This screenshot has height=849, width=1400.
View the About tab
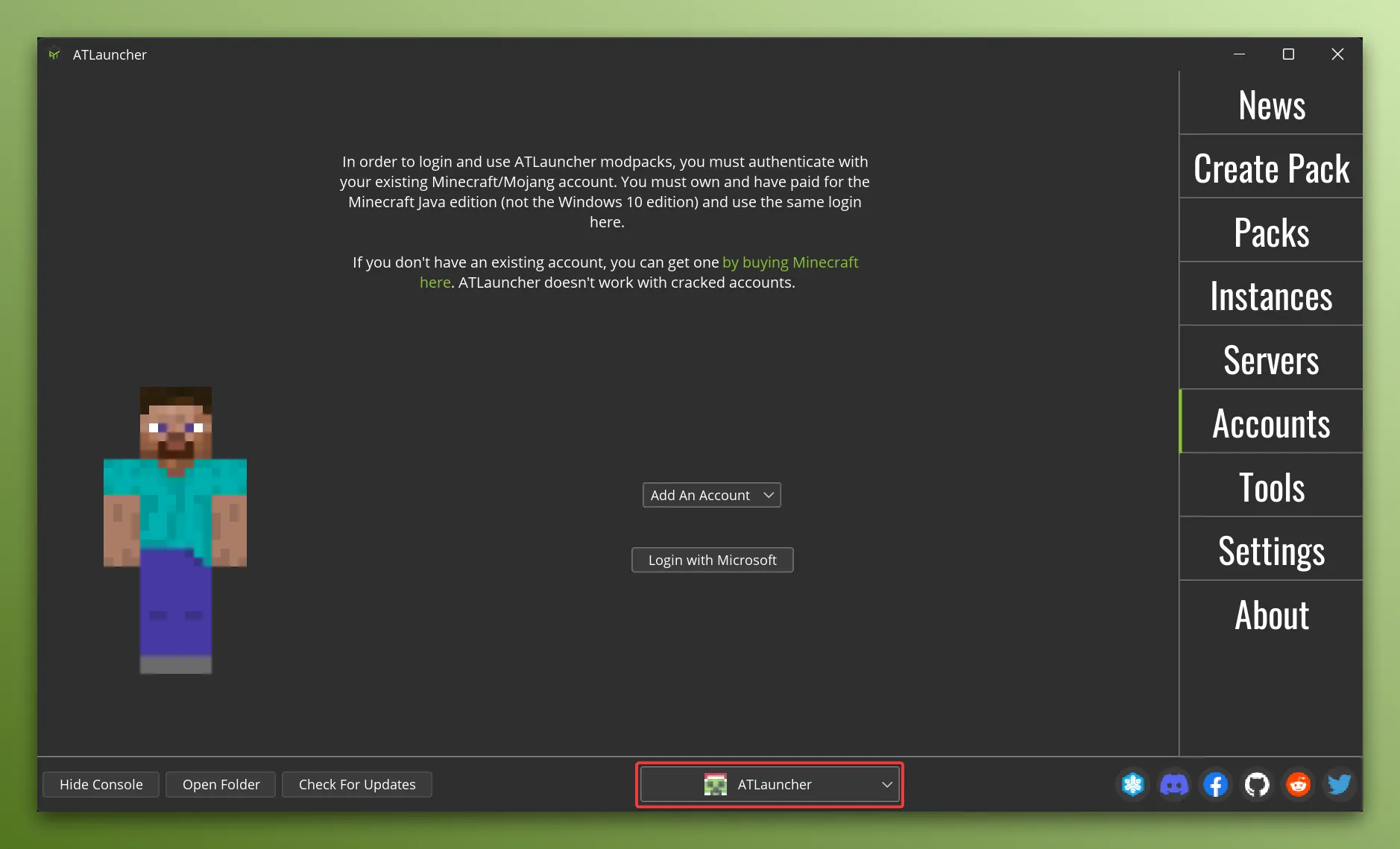coord(1270,614)
